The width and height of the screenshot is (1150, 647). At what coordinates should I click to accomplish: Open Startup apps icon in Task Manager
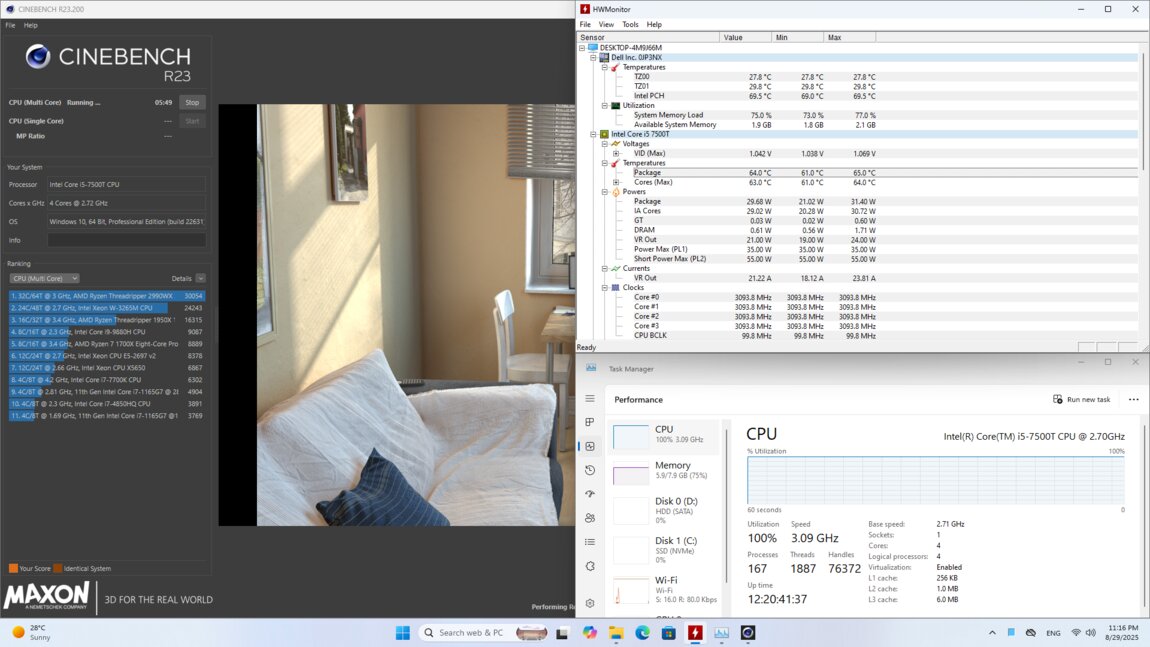click(590, 494)
